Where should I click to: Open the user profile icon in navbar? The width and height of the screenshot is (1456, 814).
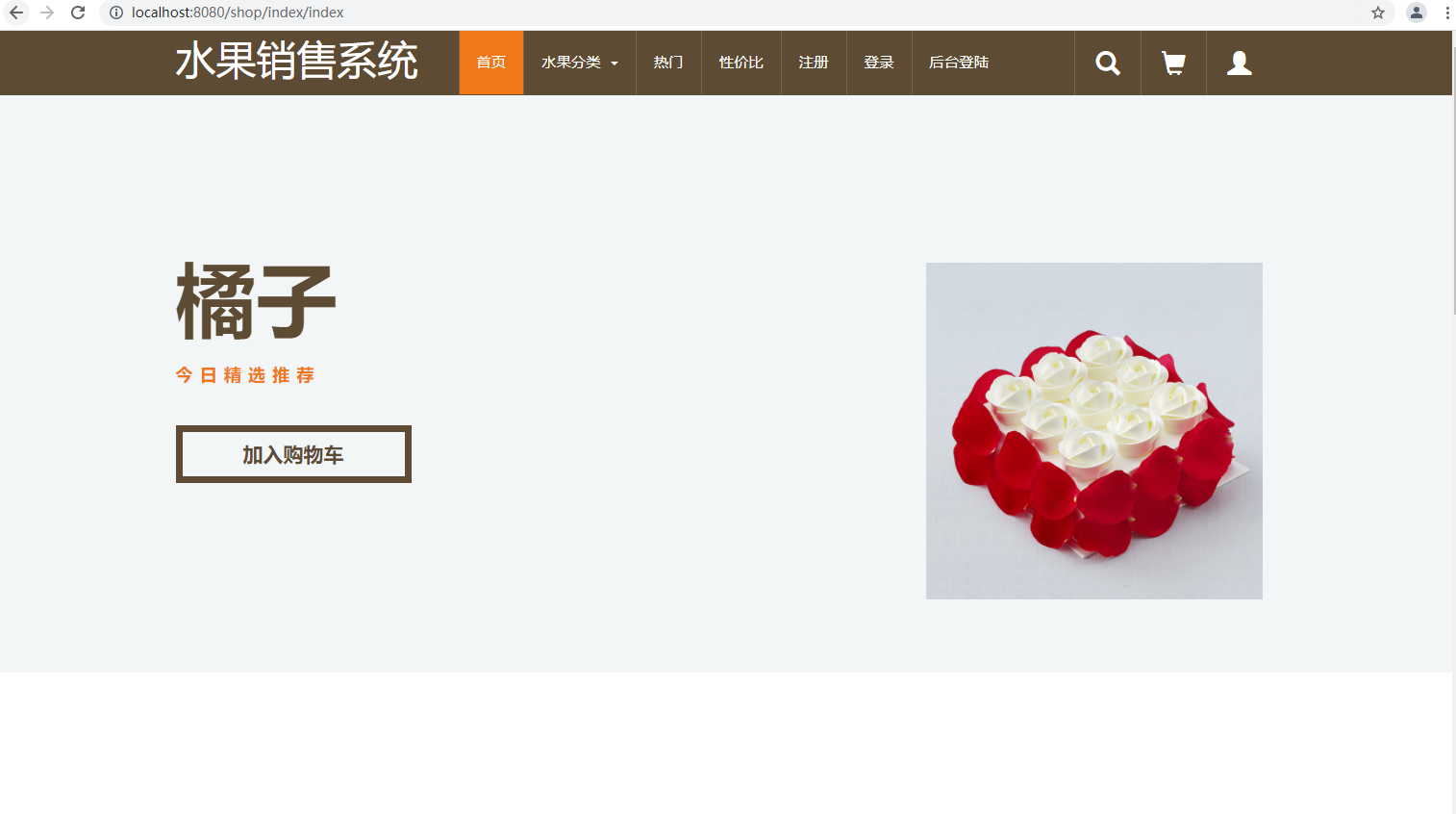(1240, 63)
